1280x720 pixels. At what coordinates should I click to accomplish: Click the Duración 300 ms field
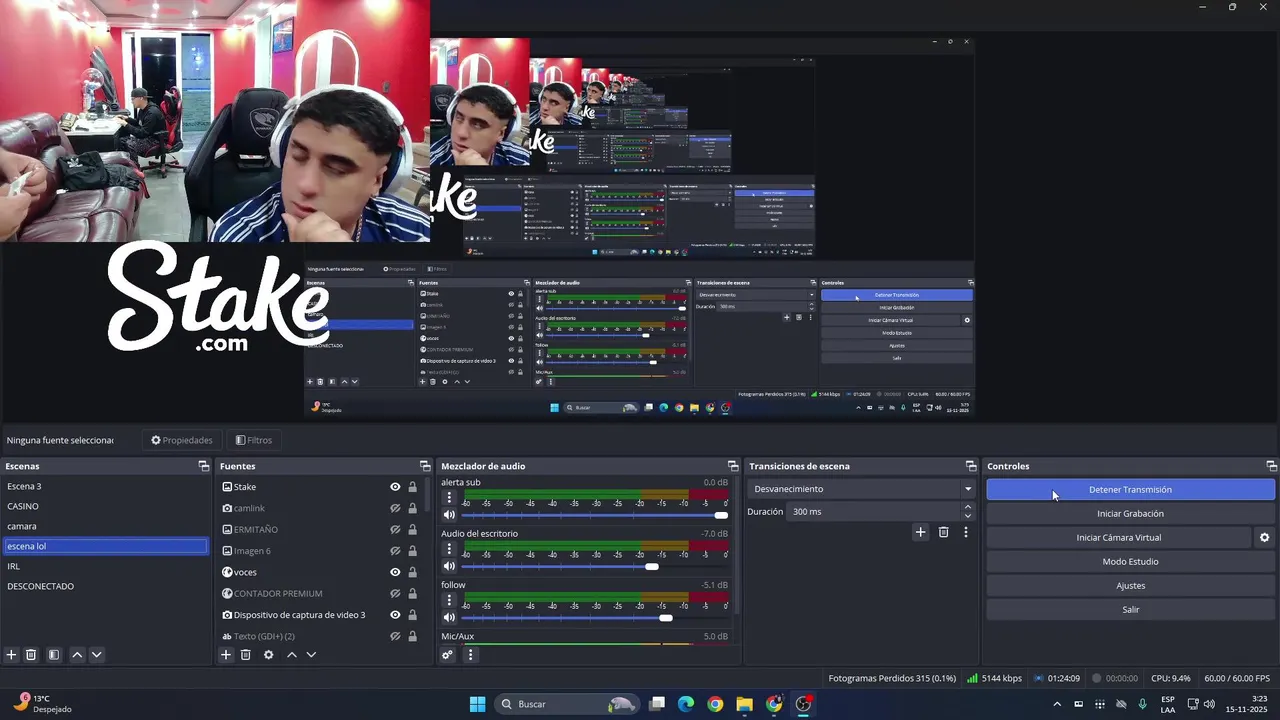coord(875,512)
